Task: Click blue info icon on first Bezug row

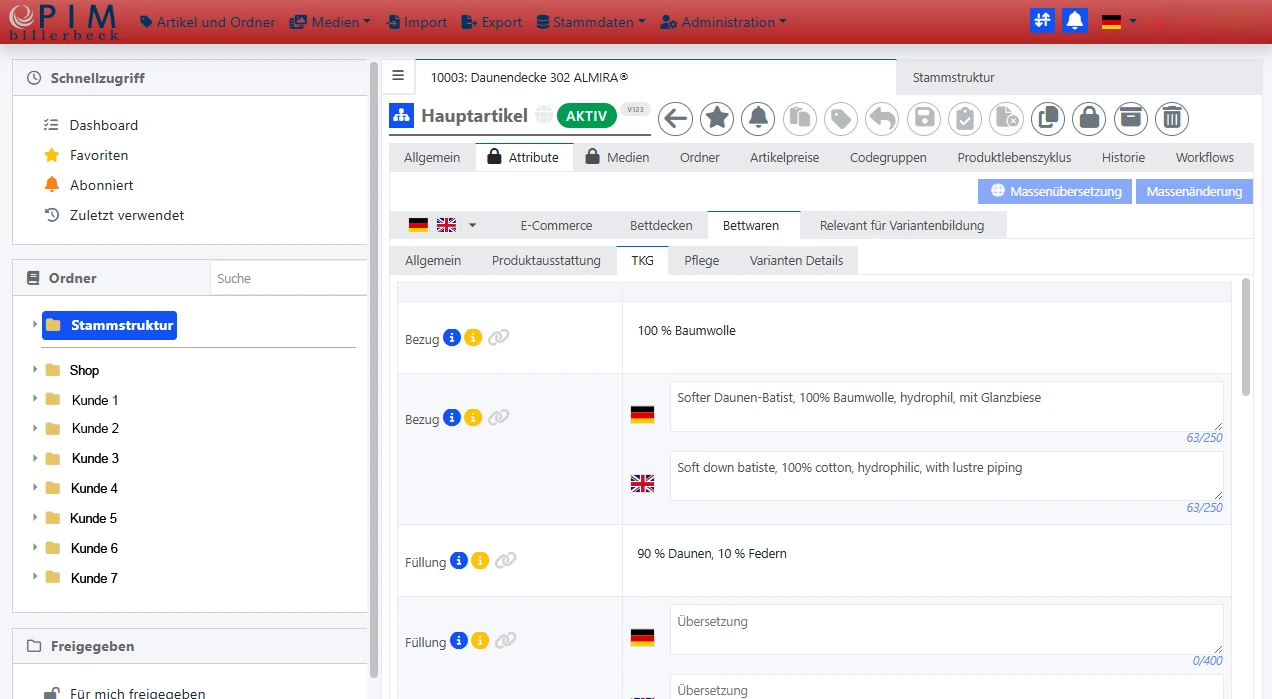Action: [x=452, y=338]
